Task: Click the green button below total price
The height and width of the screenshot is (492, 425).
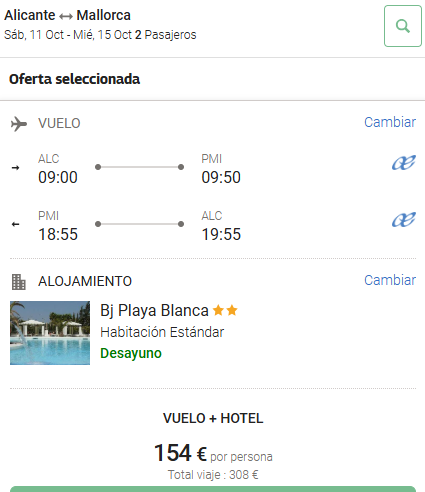Action: click(213, 489)
